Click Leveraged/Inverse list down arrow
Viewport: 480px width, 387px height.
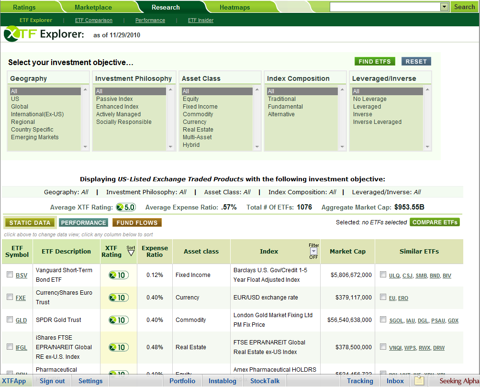(427, 146)
